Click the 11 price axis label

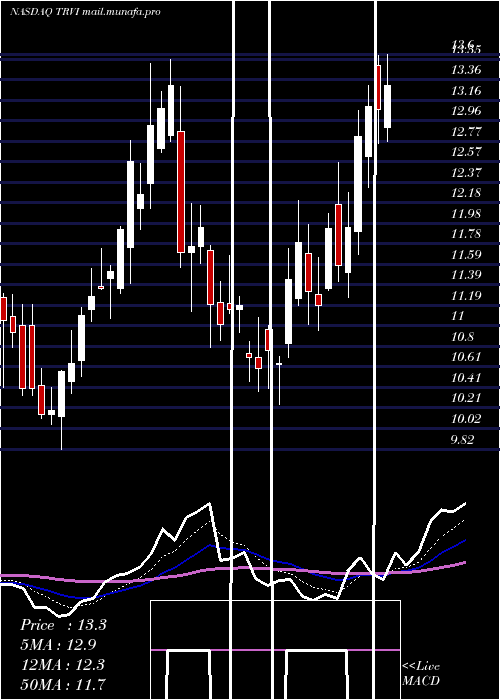(458, 316)
